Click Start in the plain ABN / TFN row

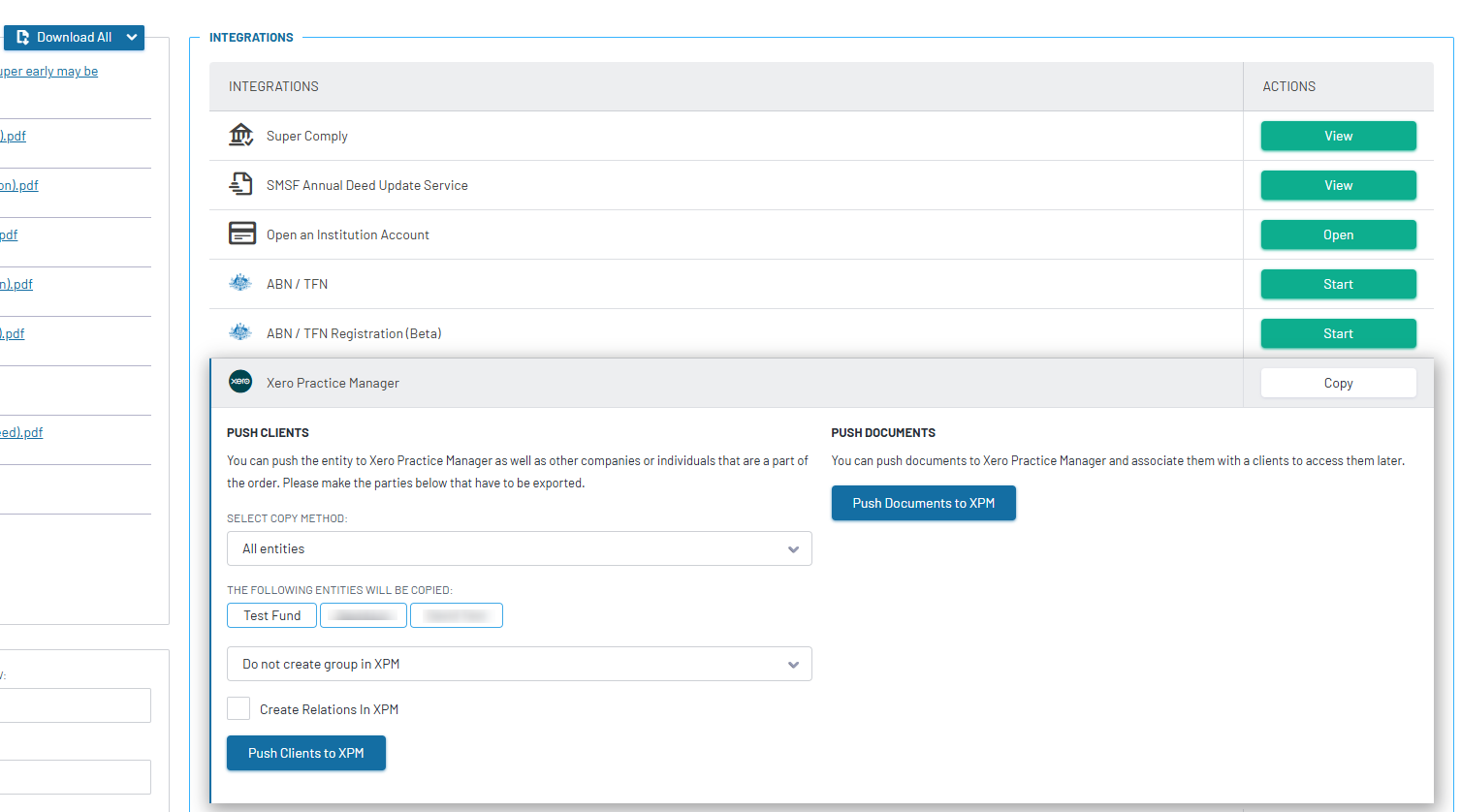click(1338, 284)
